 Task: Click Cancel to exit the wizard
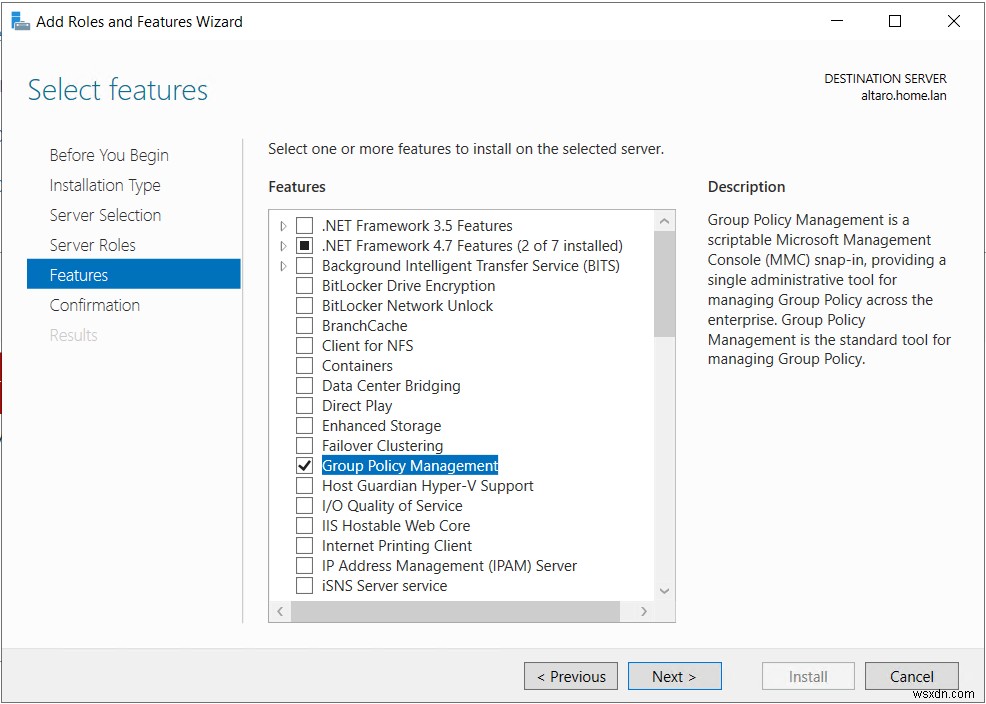(911, 676)
